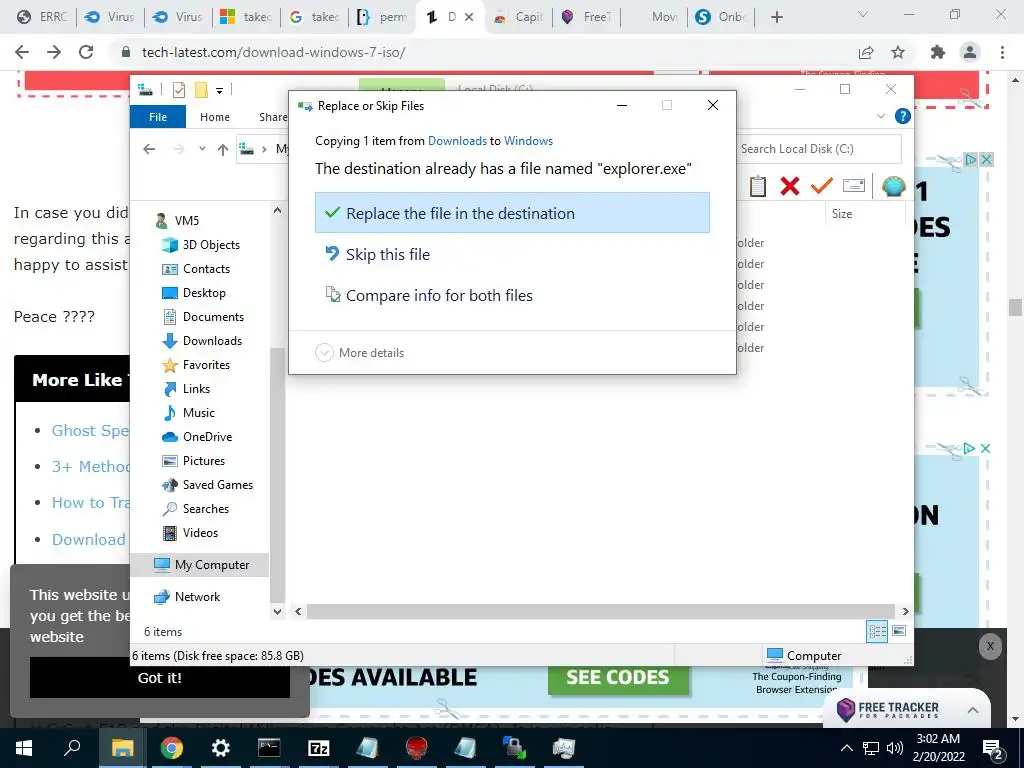Open the Downloads link in copy dialog
The image size is (1024, 768).
pos(457,140)
